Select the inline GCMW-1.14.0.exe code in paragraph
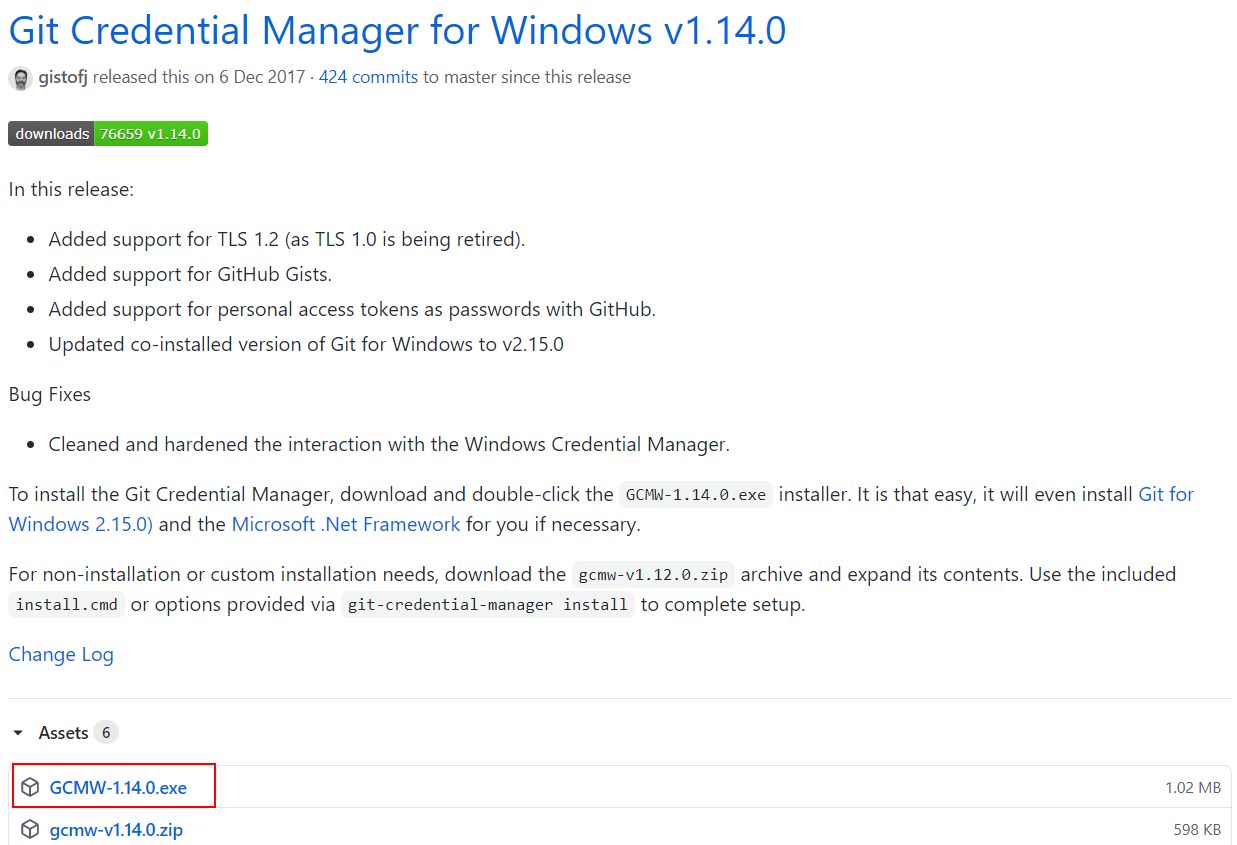The height and width of the screenshot is (845, 1237). [x=696, y=495]
